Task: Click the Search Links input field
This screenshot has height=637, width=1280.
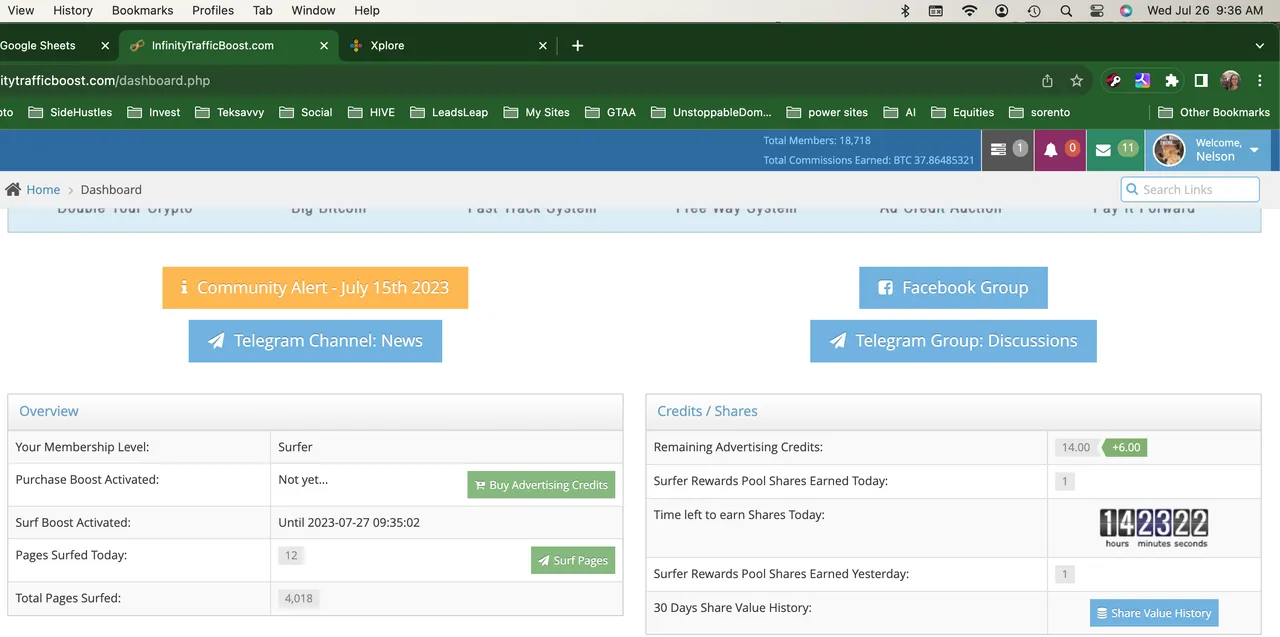Action: pyautogui.click(x=1190, y=189)
